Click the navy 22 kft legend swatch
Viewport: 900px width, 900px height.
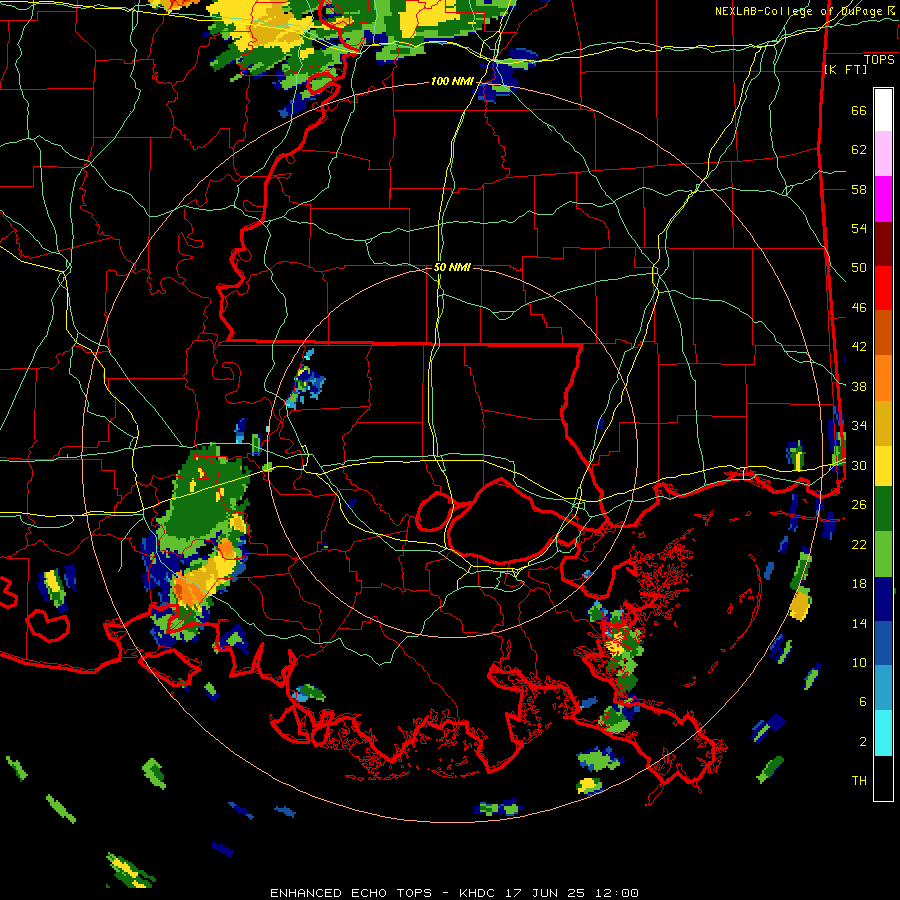[883, 599]
